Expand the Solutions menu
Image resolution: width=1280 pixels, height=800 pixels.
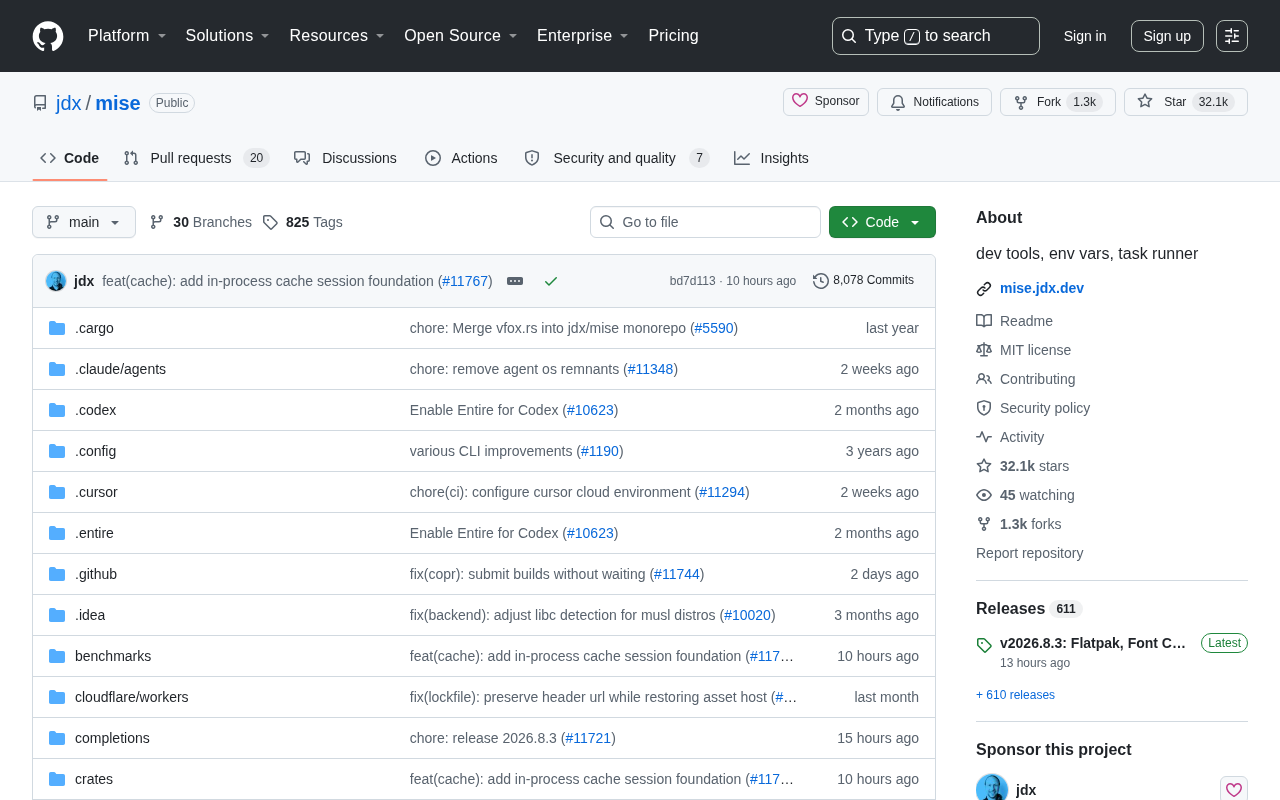coord(228,36)
